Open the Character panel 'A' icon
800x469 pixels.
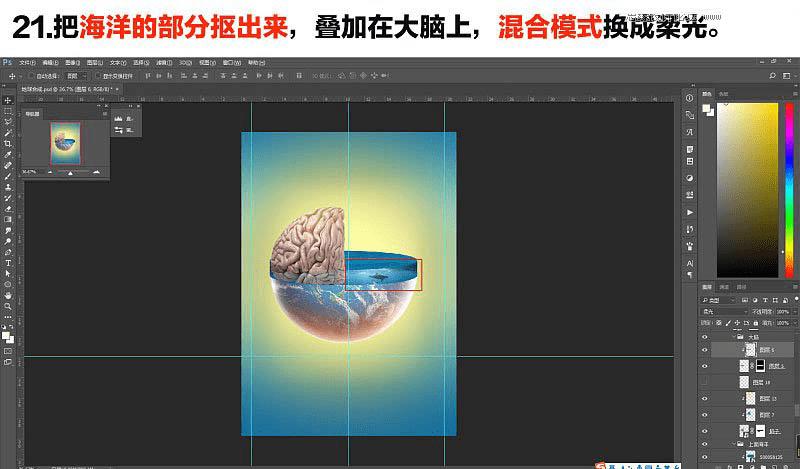[x=690, y=263]
